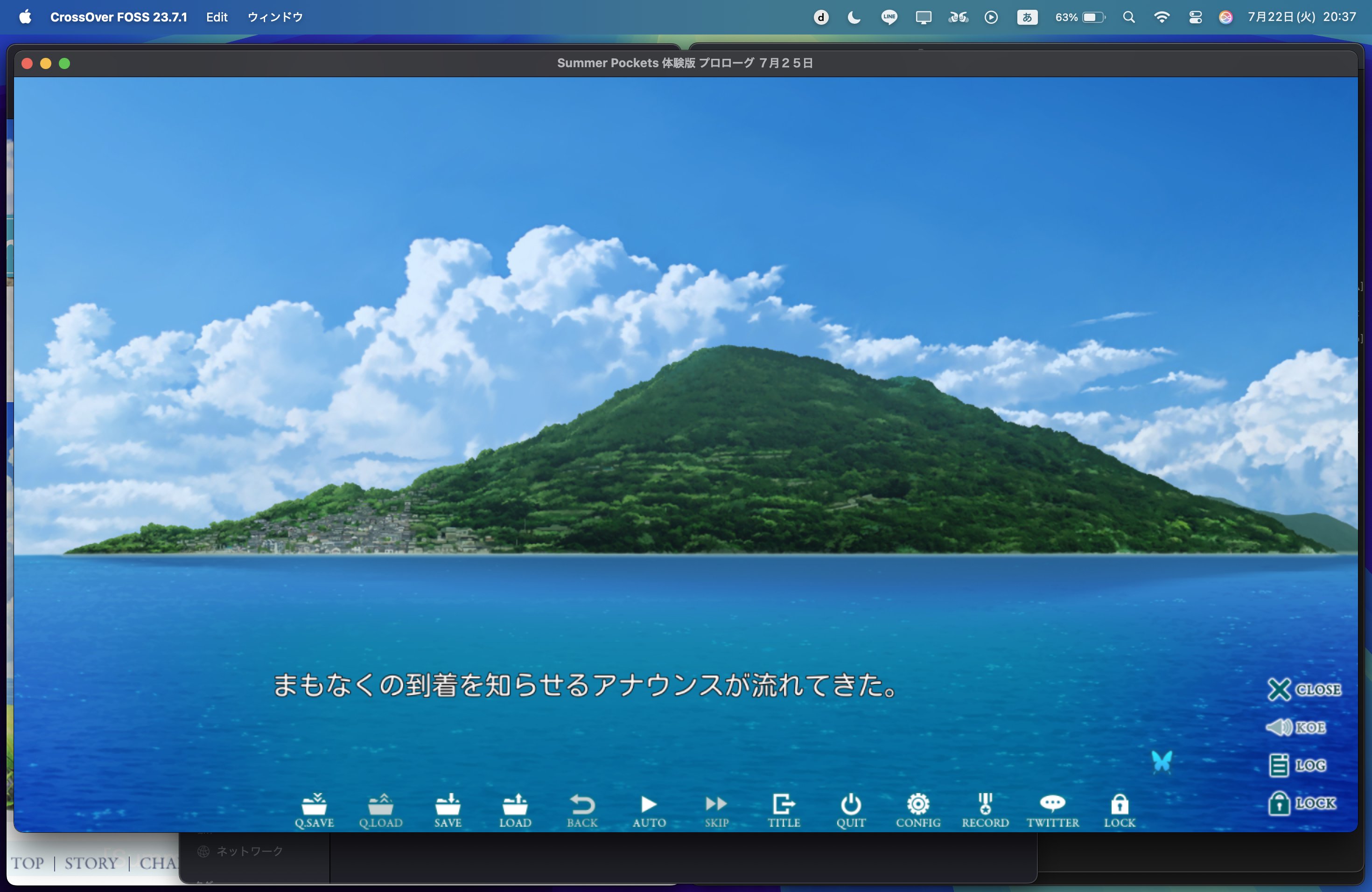
Task: Open date and time 7月22日(火) 20:37
Action: pos(1302,17)
